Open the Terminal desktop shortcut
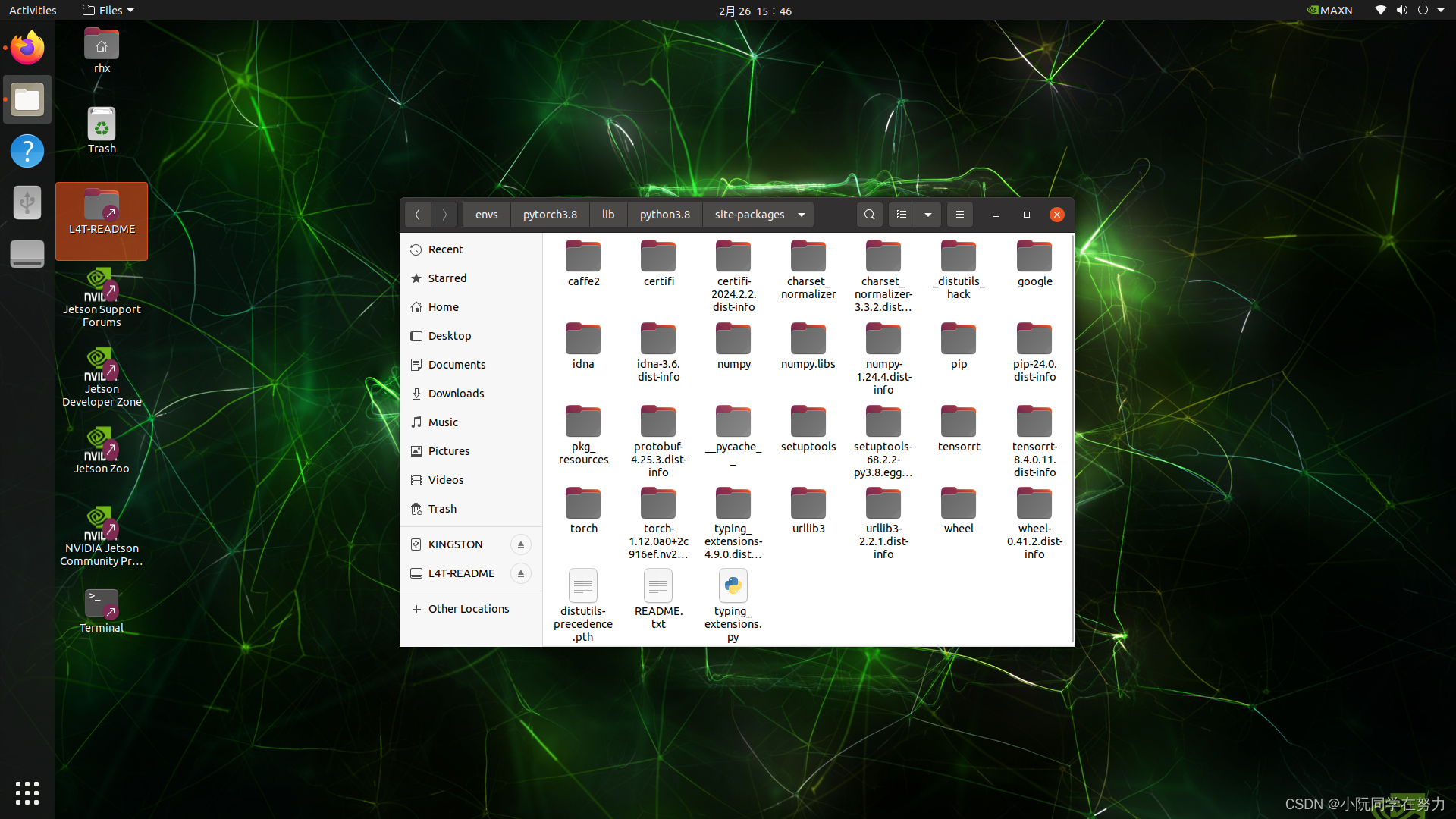The height and width of the screenshot is (819, 1456). tap(102, 611)
